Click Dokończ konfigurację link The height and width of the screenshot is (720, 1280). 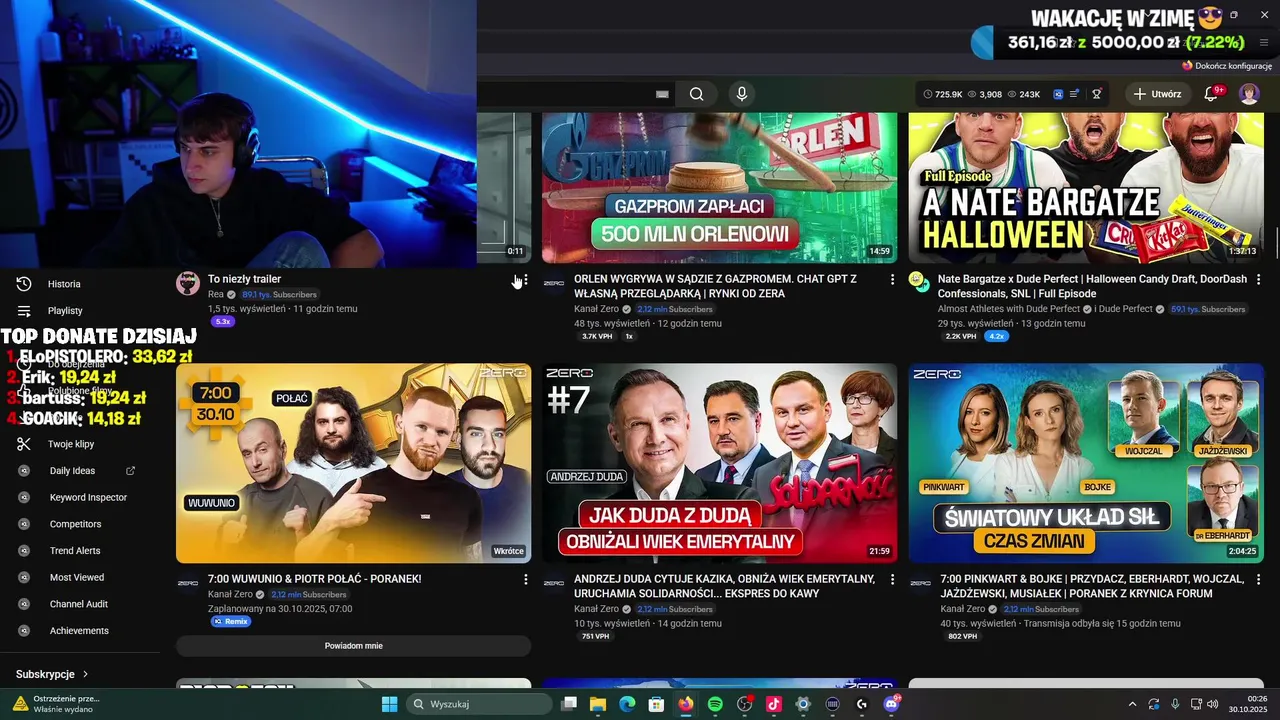coord(1226,66)
